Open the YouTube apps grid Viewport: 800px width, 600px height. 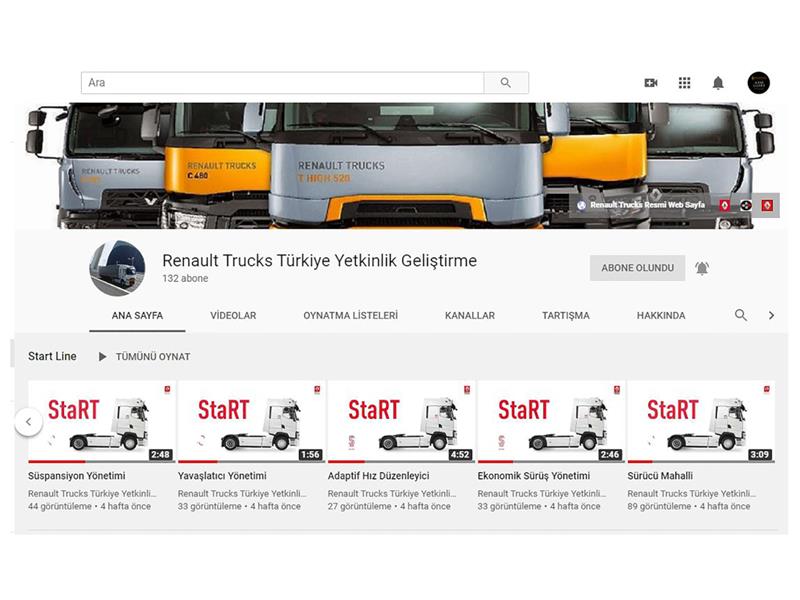click(x=684, y=83)
